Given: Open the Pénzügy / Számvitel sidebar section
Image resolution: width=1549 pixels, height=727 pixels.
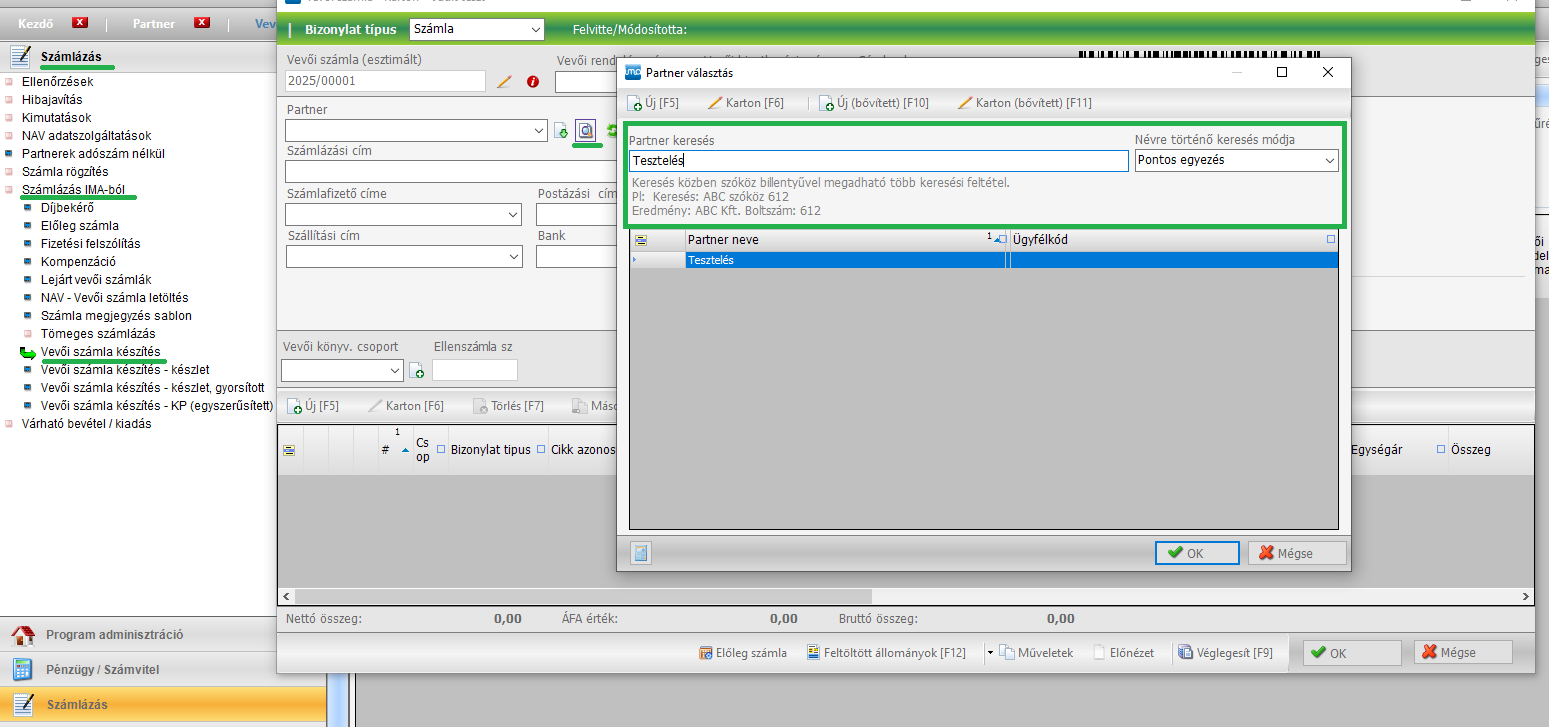Looking at the screenshot, I should [x=103, y=670].
